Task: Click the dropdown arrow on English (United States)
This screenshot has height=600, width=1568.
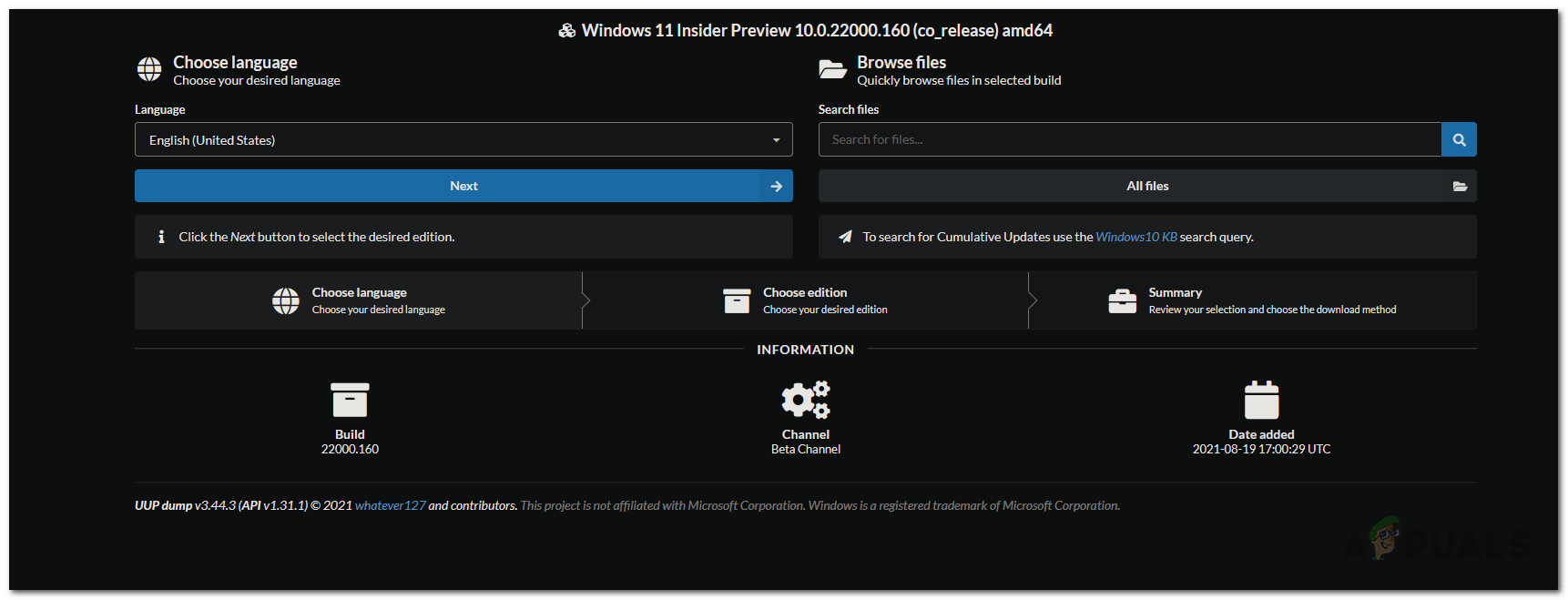Action: 776,140
